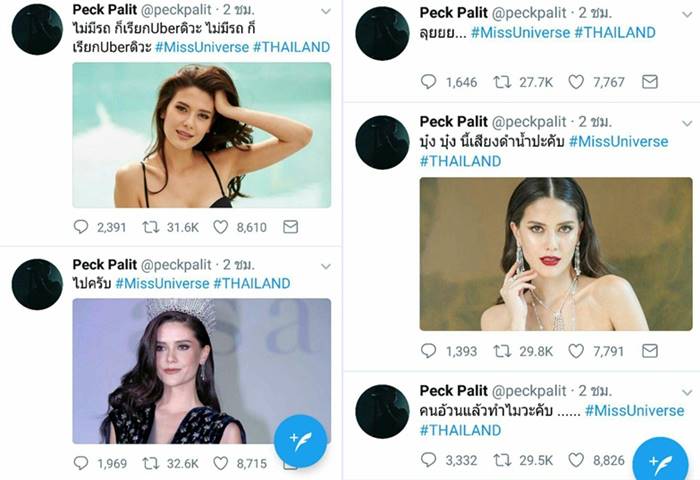Reply to the tweet with 1,969 replies
Viewport: 700px width, 480px height.
pos(82,463)
